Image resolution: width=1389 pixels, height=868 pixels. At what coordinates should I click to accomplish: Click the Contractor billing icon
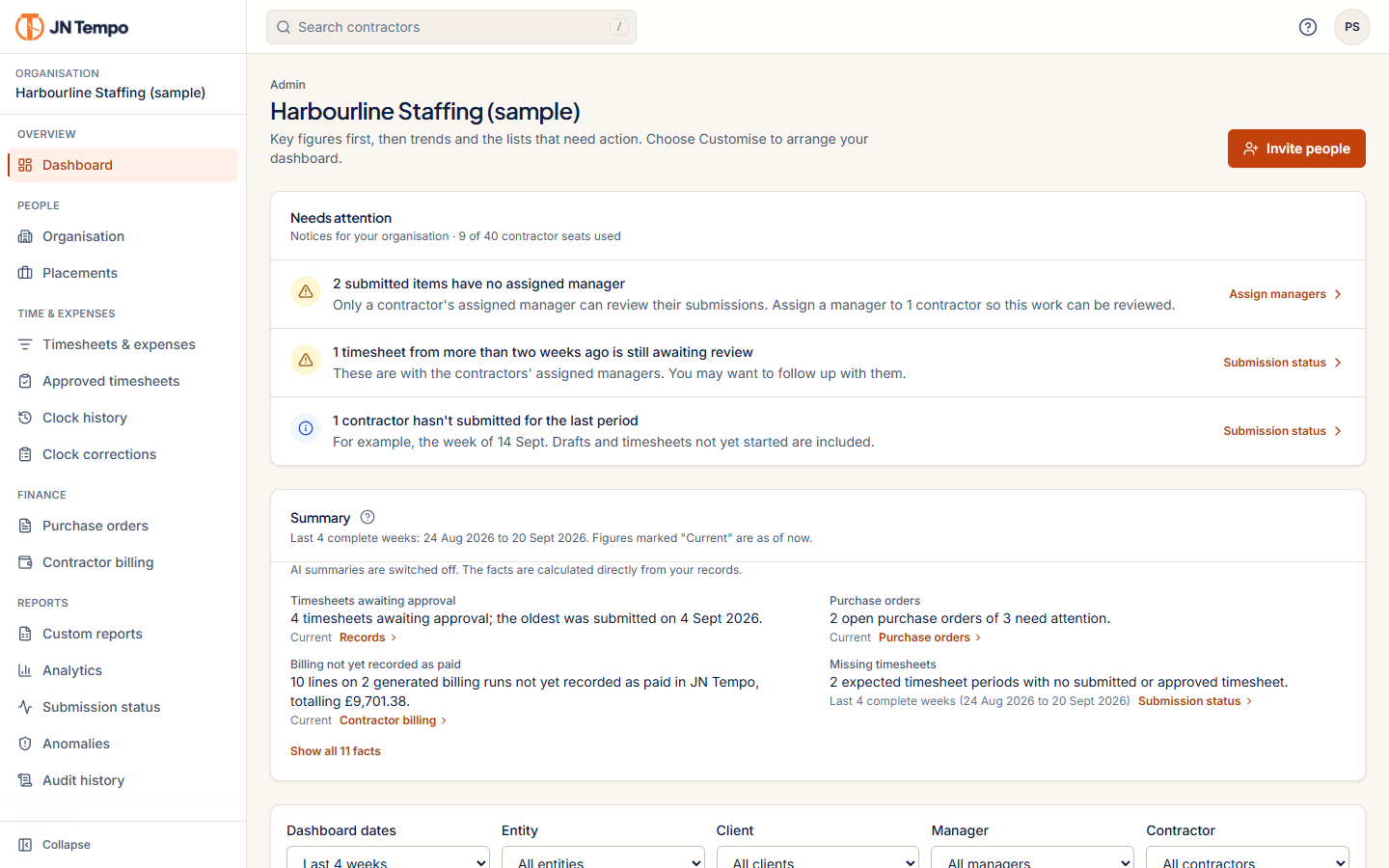(25, 562)
